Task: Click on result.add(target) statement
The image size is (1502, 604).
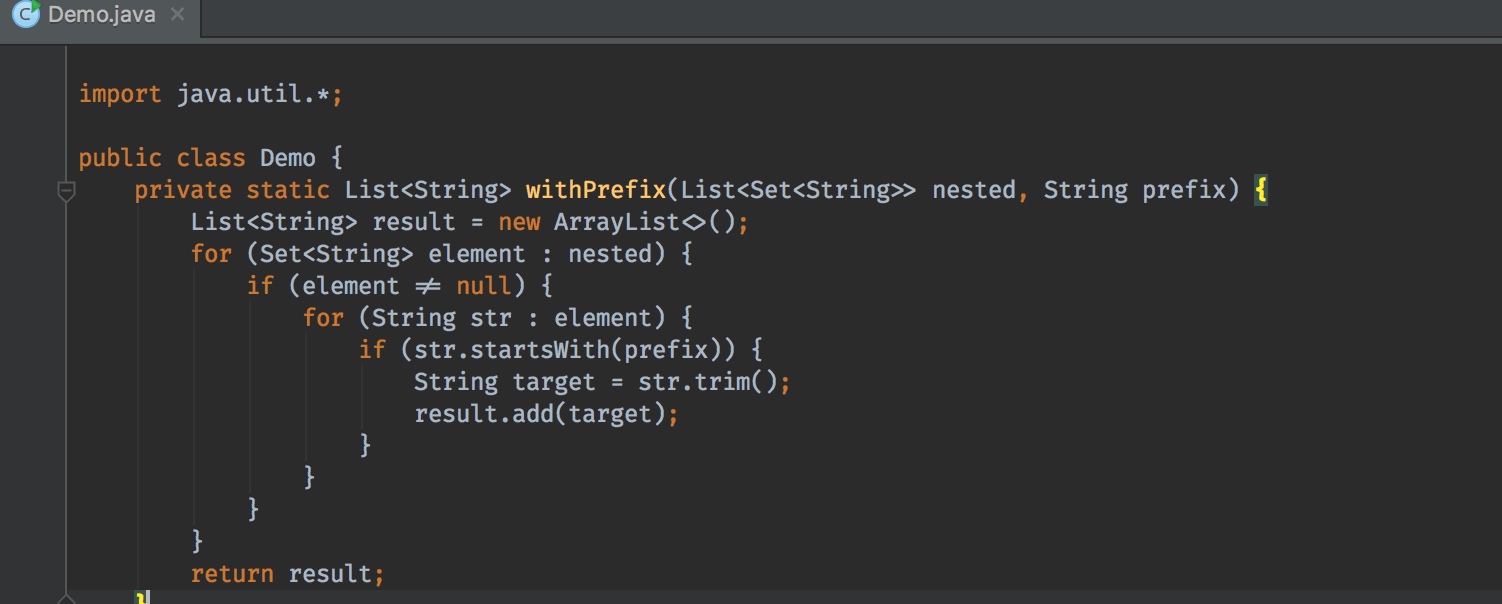Action: [x=540, y=414]
